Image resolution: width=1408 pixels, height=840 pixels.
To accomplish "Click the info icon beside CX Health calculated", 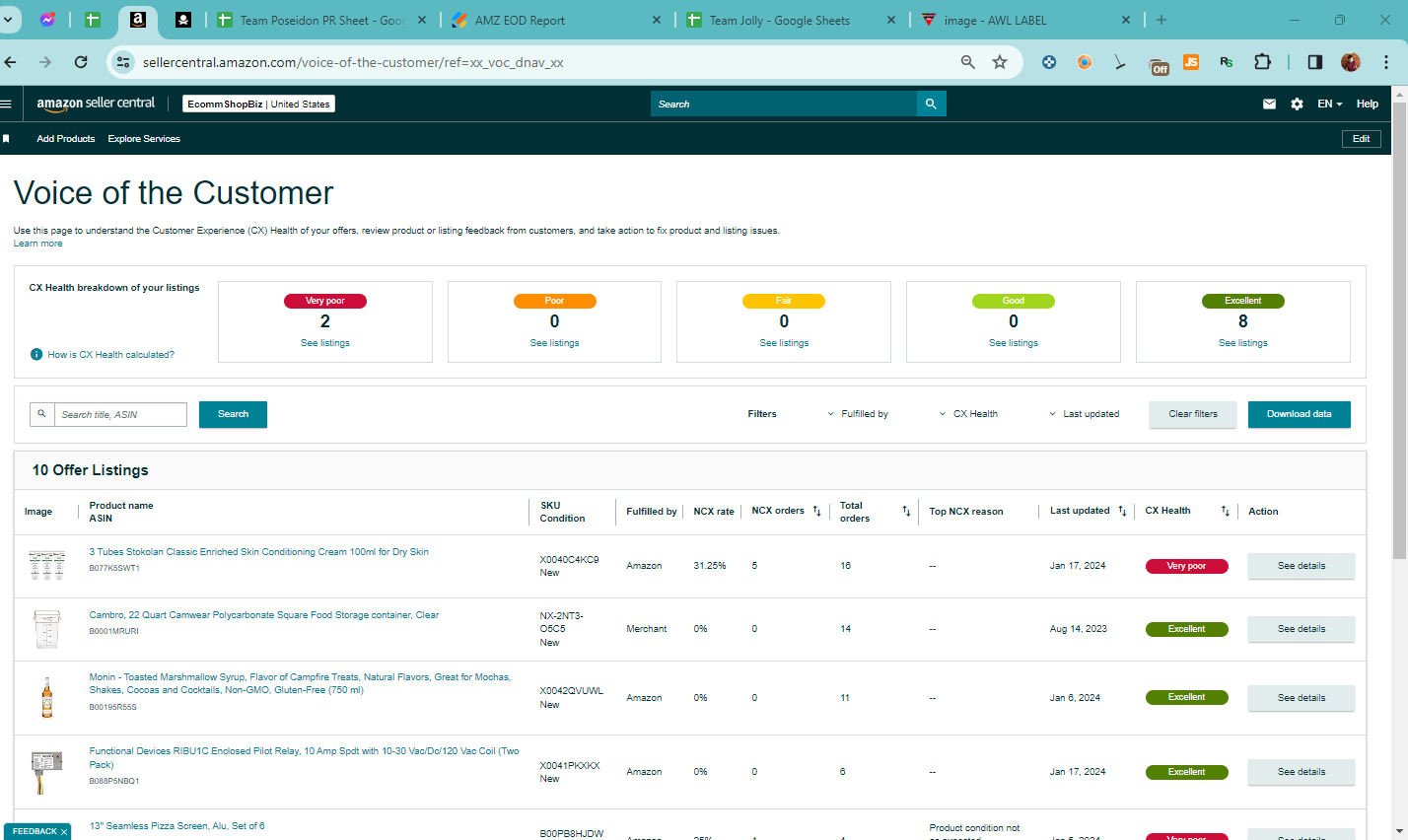I will (x=36, y=354).
